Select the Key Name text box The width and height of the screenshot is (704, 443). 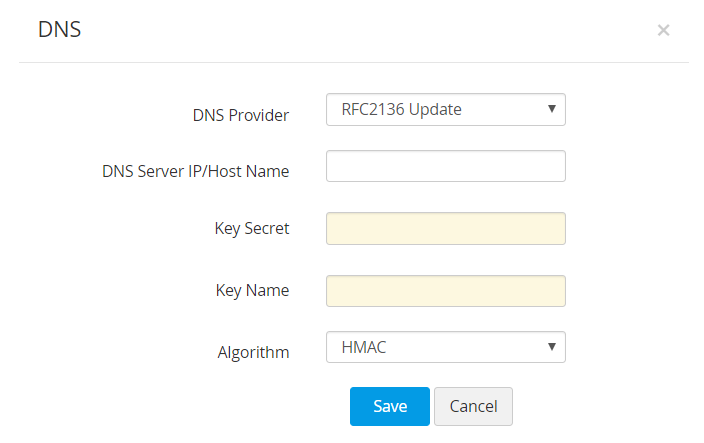[x=445, y=291]
